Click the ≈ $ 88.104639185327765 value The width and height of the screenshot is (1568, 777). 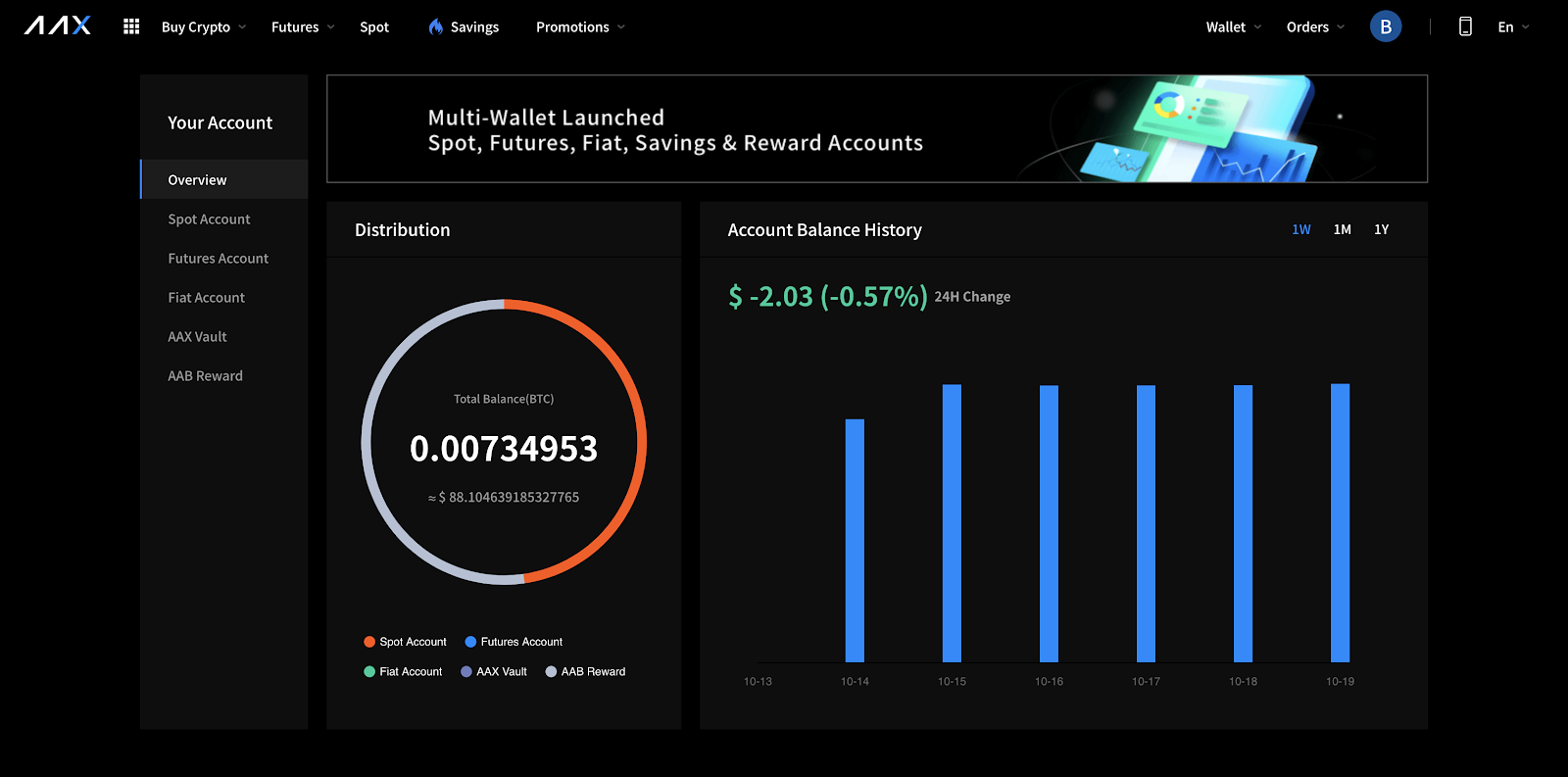point(504,498)
